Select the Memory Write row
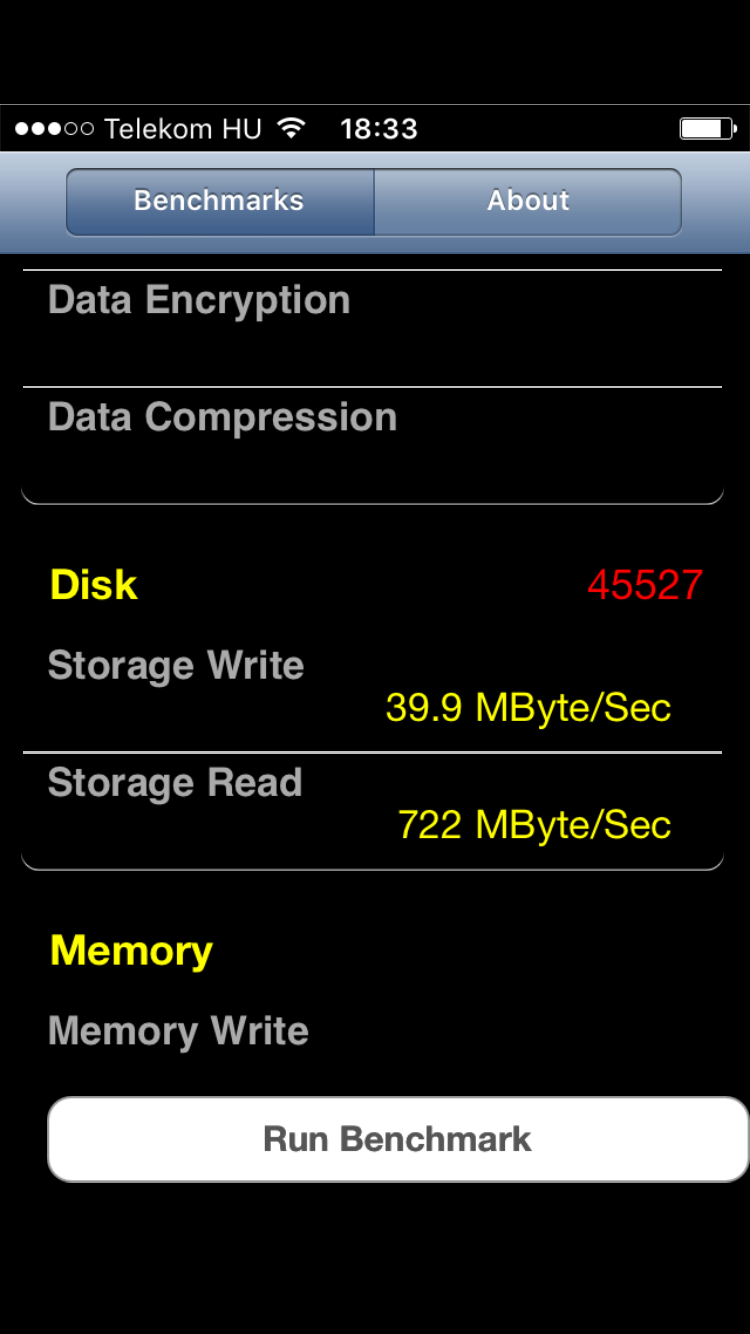This screenshot has height=1334, width=750. coord(178,1032)
